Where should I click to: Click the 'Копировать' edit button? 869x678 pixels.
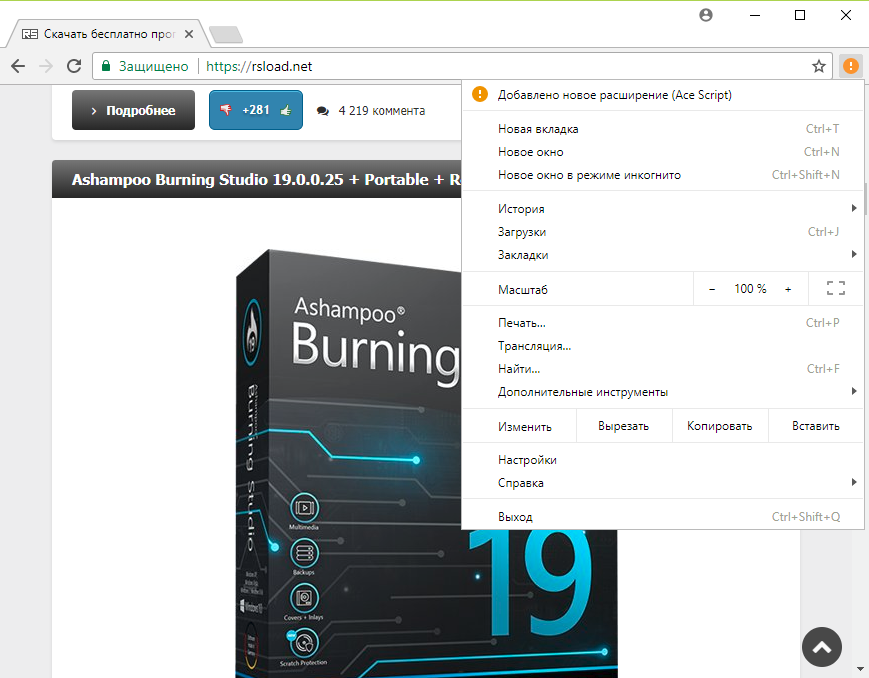pyautogui.click(x=720, y=426)
